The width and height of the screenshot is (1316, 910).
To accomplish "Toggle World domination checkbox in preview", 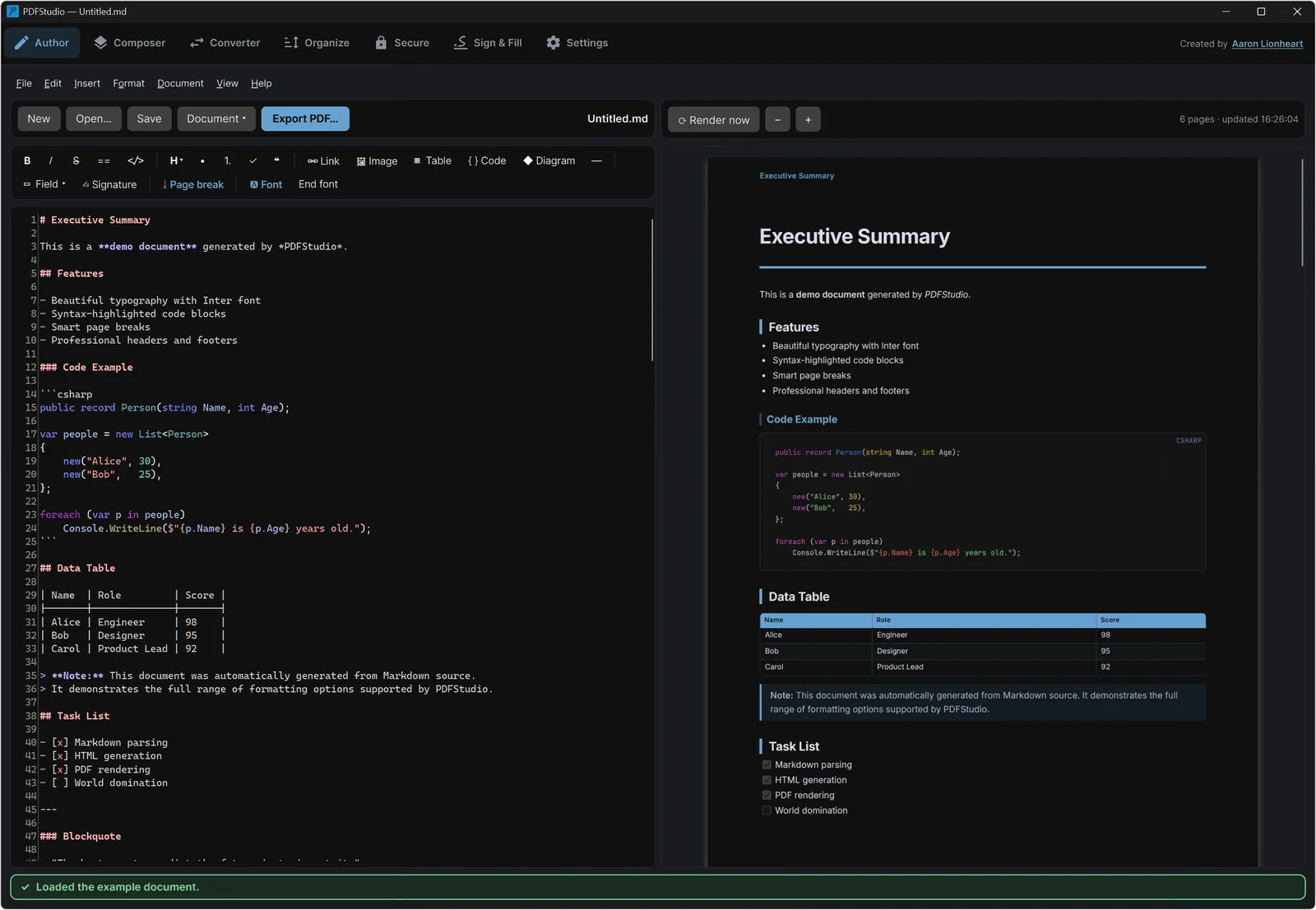I will pyautogui.click(x=767, y=810).
